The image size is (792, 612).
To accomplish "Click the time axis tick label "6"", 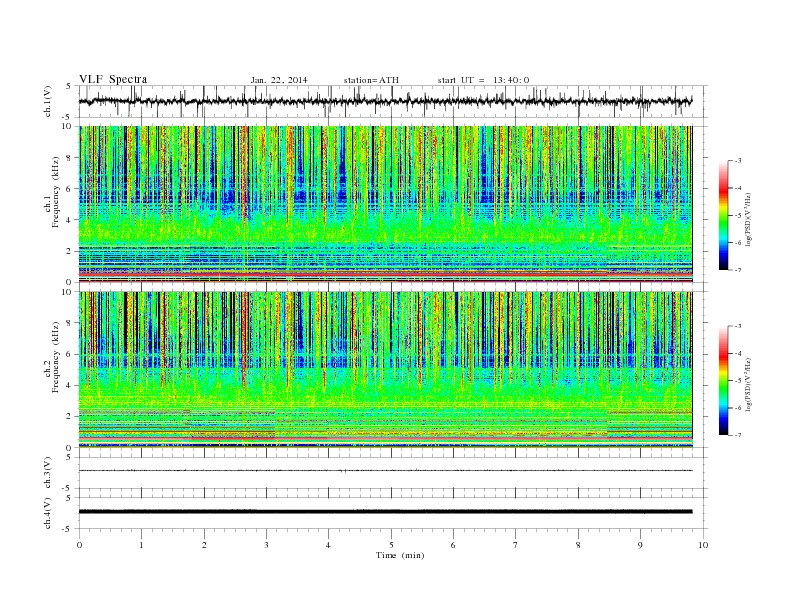I will [453, 545].
